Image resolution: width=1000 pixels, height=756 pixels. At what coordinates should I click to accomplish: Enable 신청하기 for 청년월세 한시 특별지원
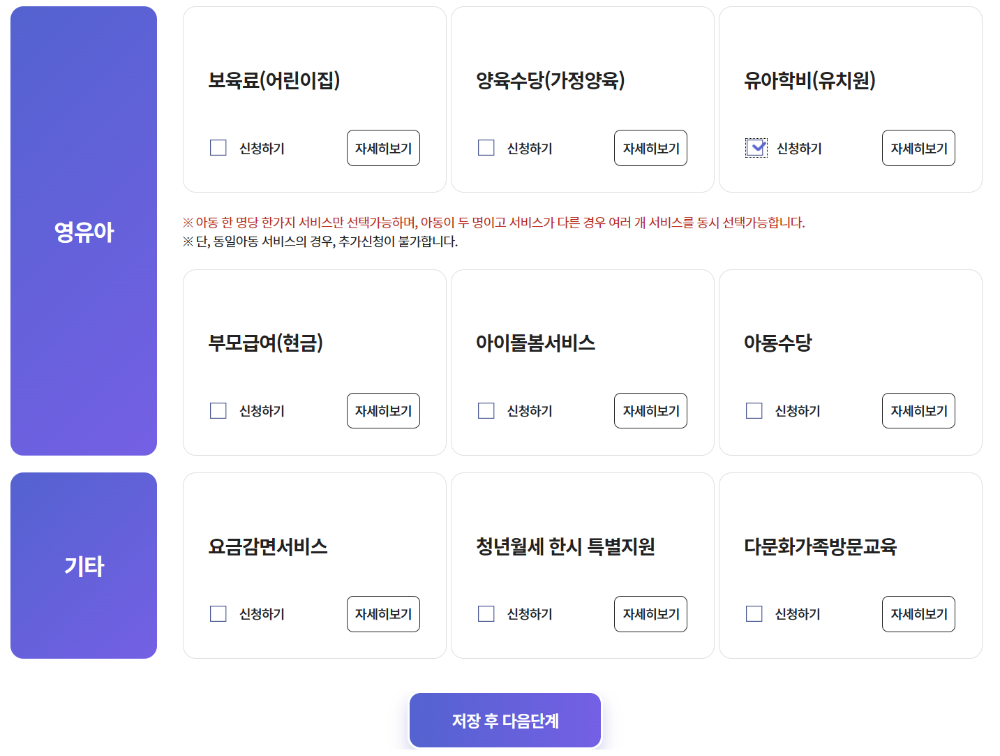[486, 614]
